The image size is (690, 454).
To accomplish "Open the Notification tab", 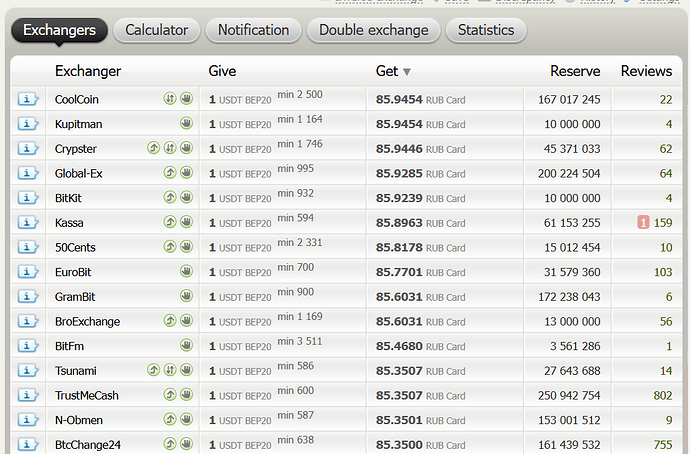I will pyautogui.click(x=253, y=30).
